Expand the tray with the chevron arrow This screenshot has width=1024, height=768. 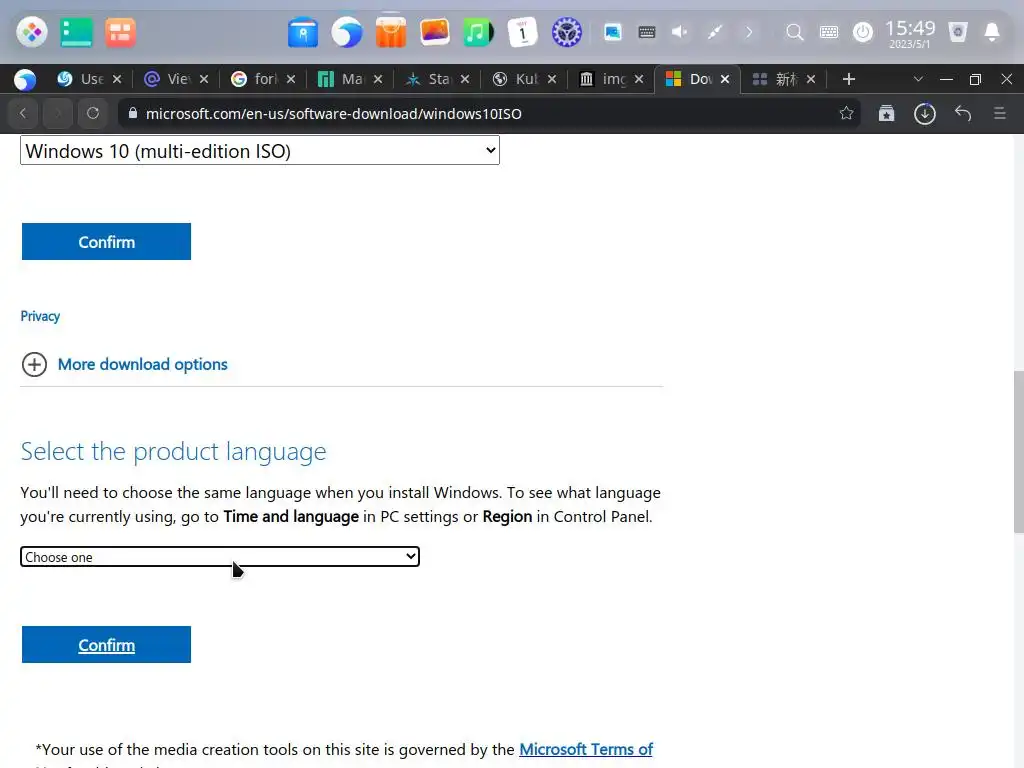(749, 32)
